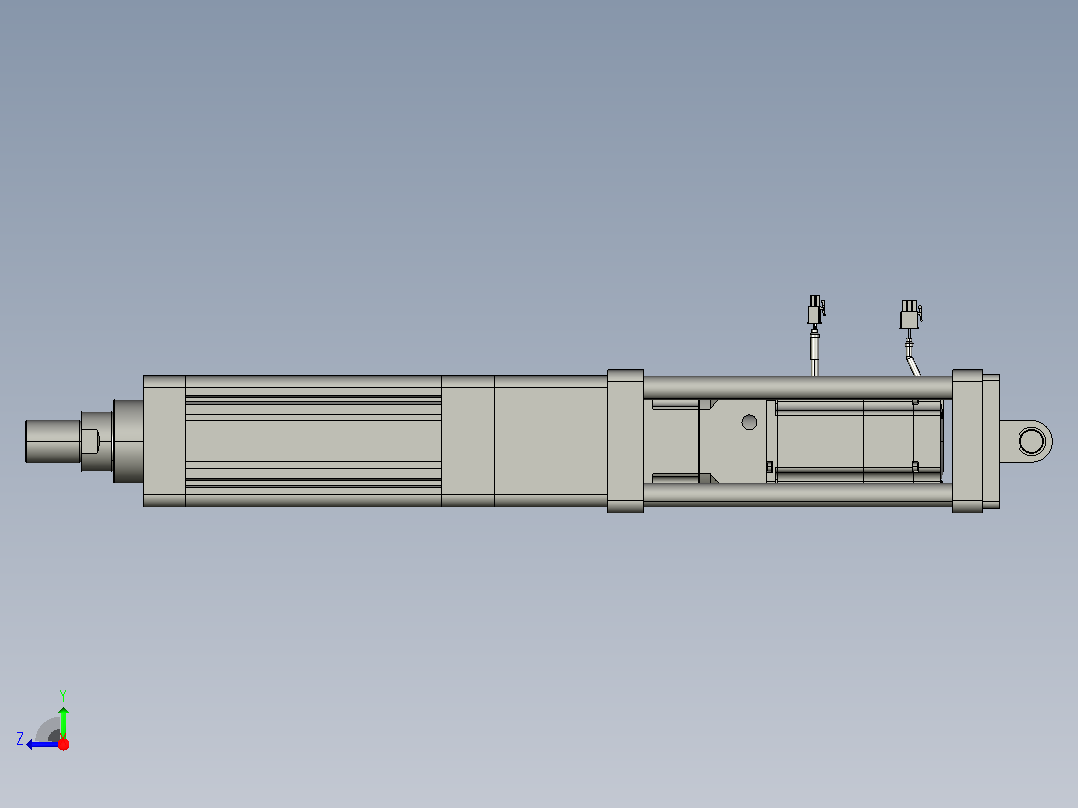This screenshot has width=1078, height=808.
Task: Click the blue Z axis arrow of the triad
Action: (41, 744)
